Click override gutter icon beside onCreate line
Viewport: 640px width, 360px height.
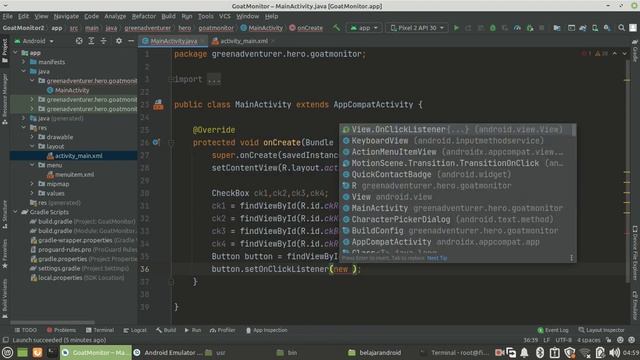(156, 142)
